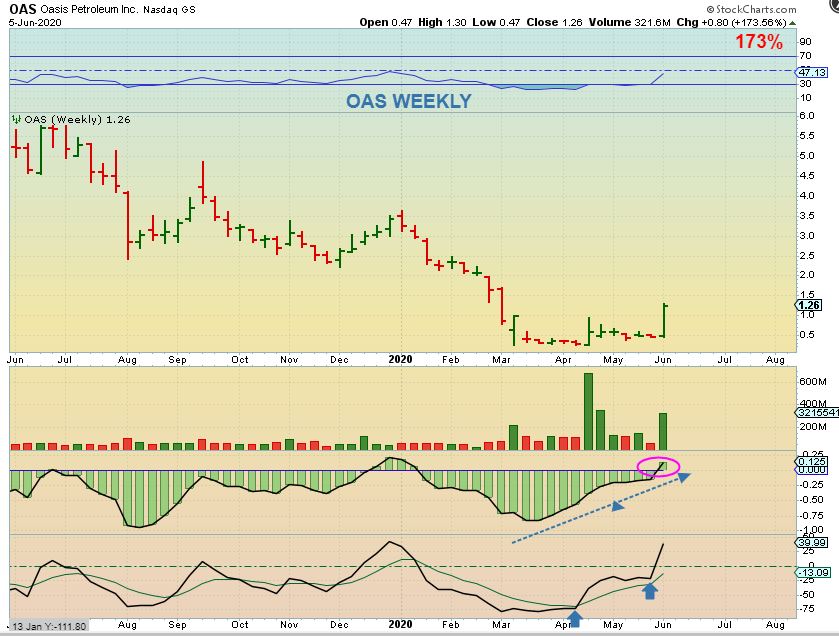Click the Nasdaq GS exchange label
This screenshot has width=839, height=636.
pos(169,10)
